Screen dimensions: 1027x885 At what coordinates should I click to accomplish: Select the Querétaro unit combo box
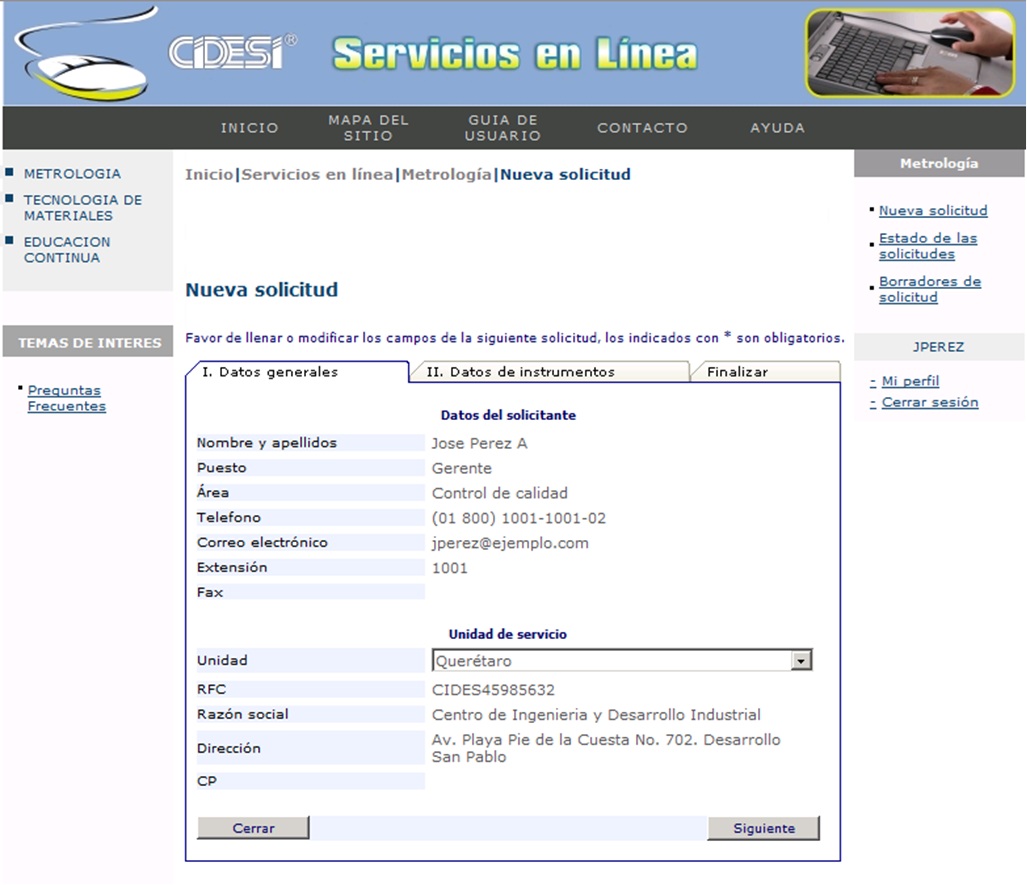pyautogui.click(x=610, y=661)
